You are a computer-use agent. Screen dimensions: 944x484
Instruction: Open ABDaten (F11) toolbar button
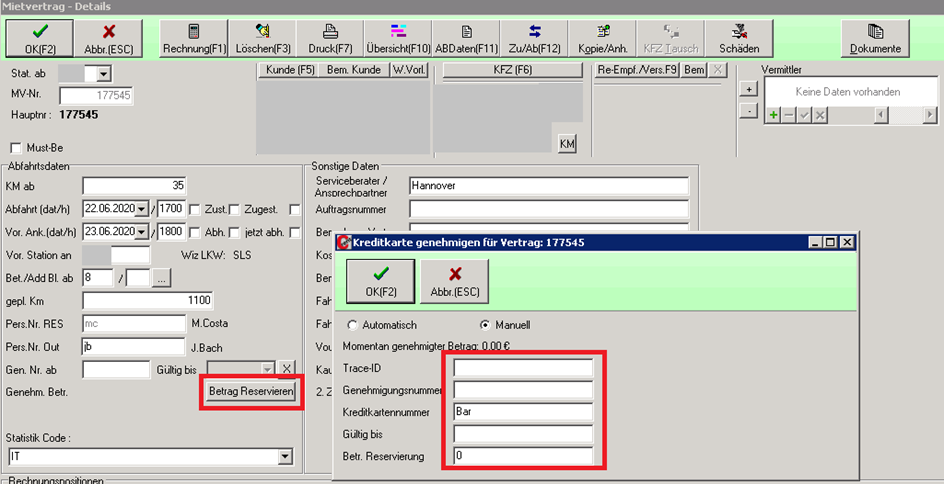point(466,38)
